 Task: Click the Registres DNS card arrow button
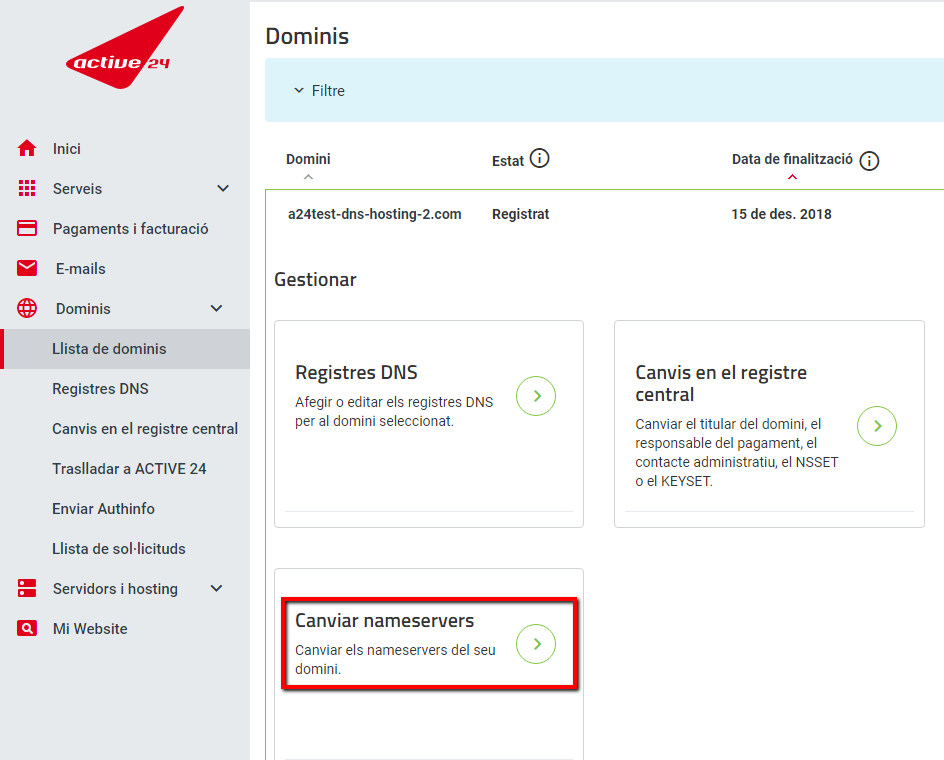[536, 396]
